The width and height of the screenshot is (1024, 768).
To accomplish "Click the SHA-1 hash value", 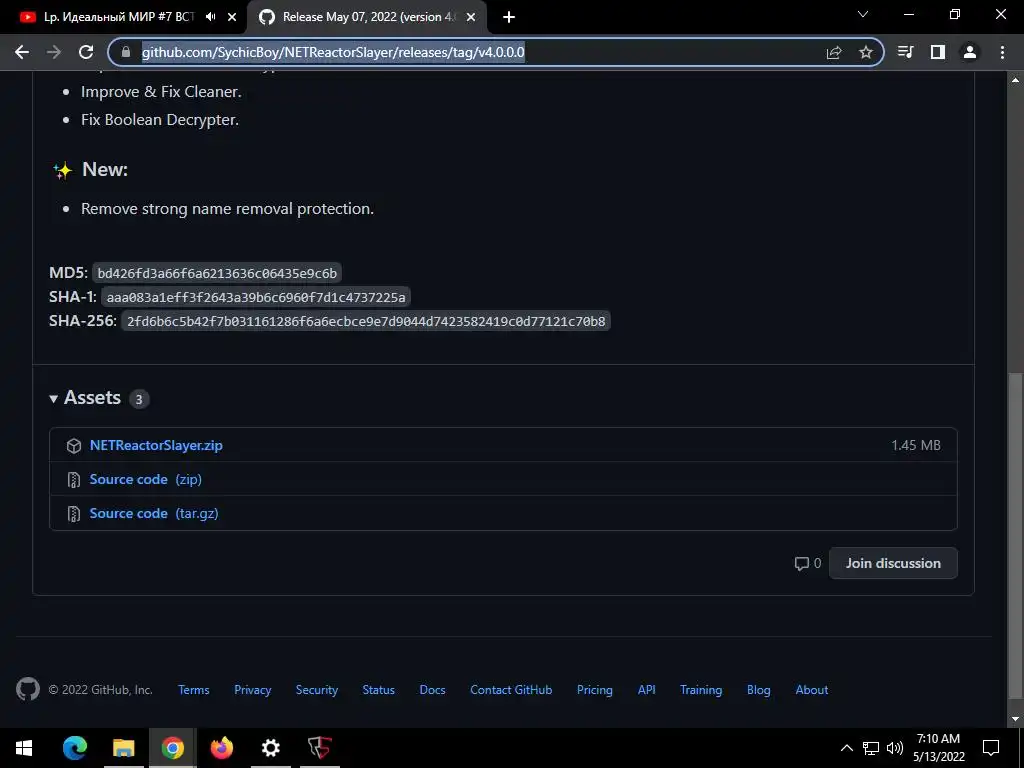I will tap(256, 297).
